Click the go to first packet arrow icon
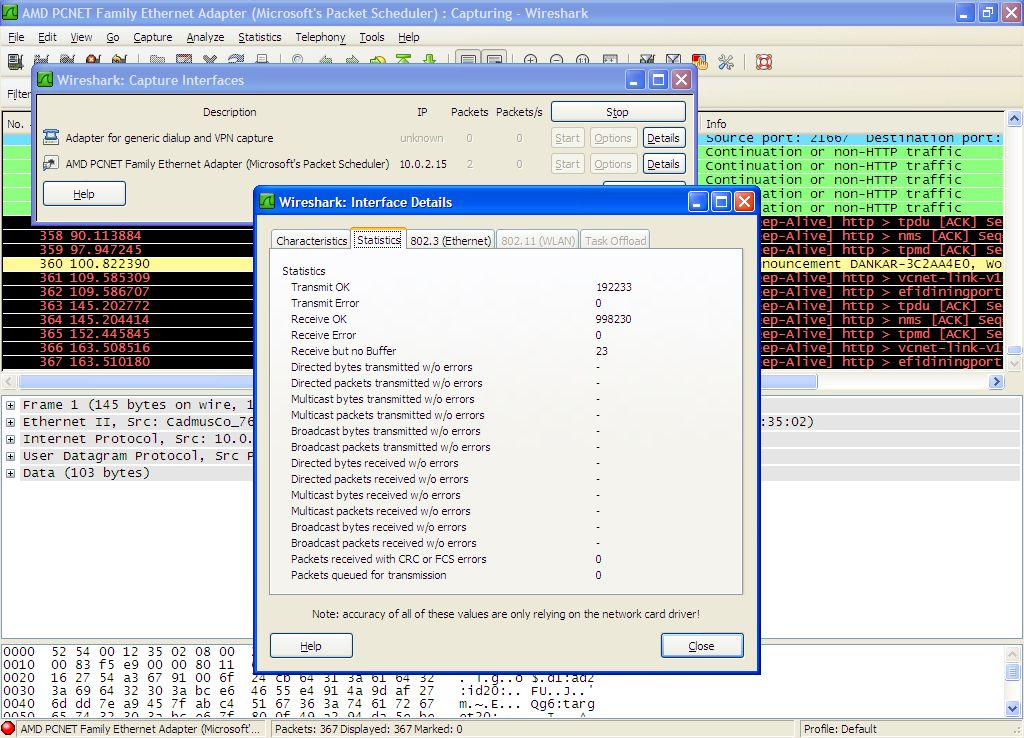This screenshot has width=1024, height=738. (x=403, y=61)
